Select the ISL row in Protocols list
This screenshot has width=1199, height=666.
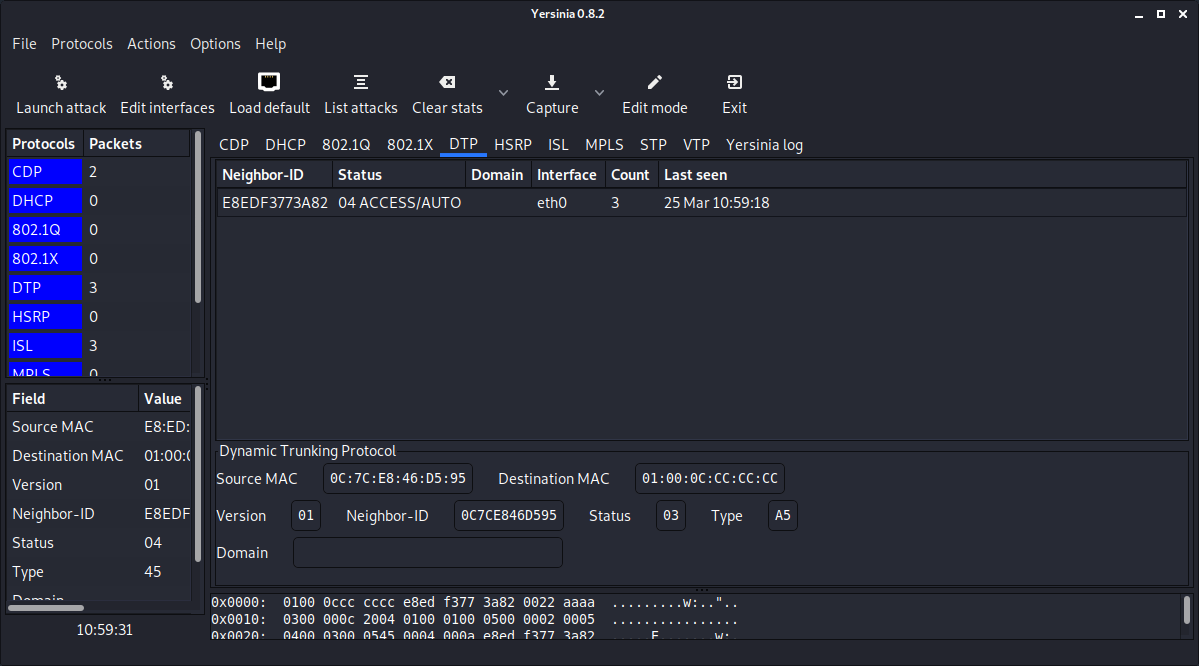coord(99,346)
